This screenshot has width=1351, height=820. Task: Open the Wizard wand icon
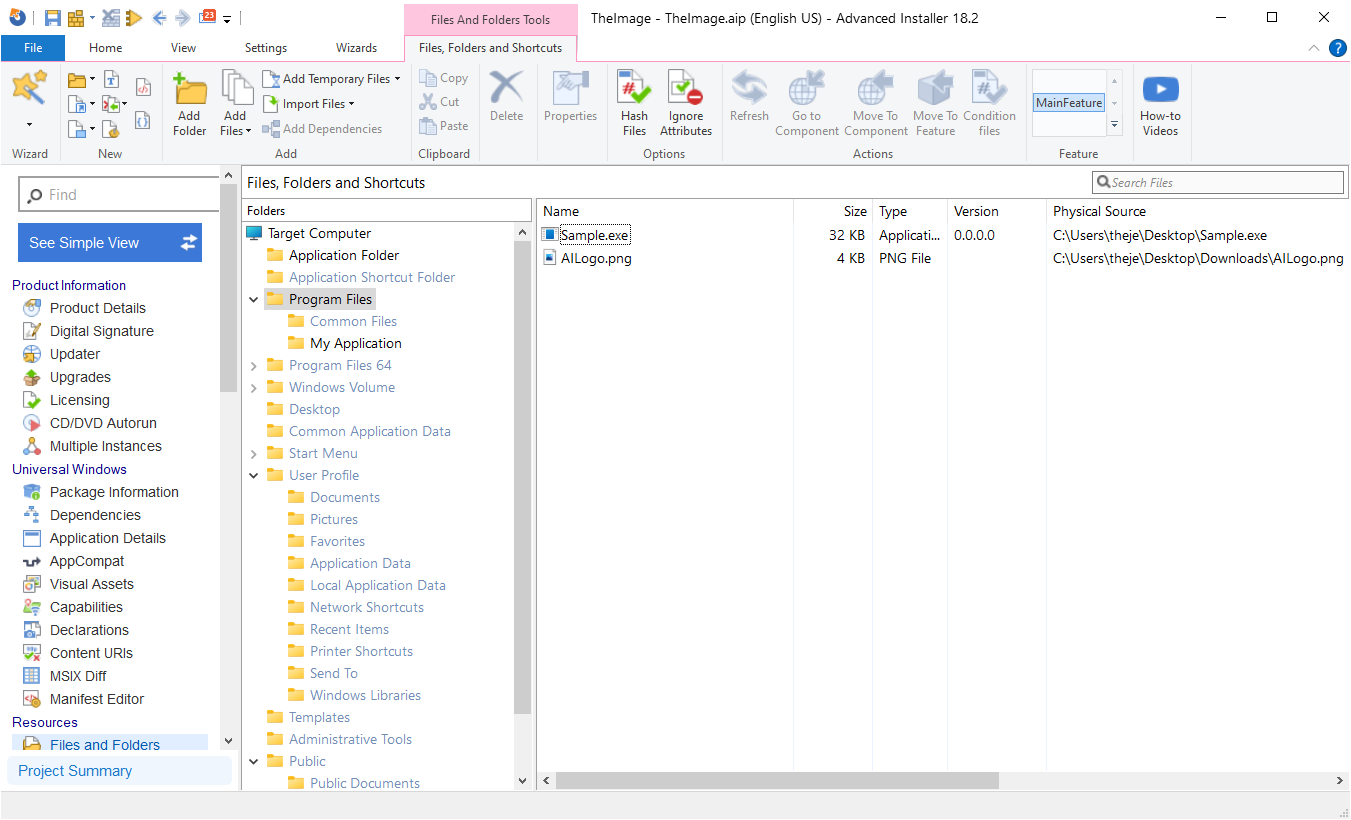(29, 88)
